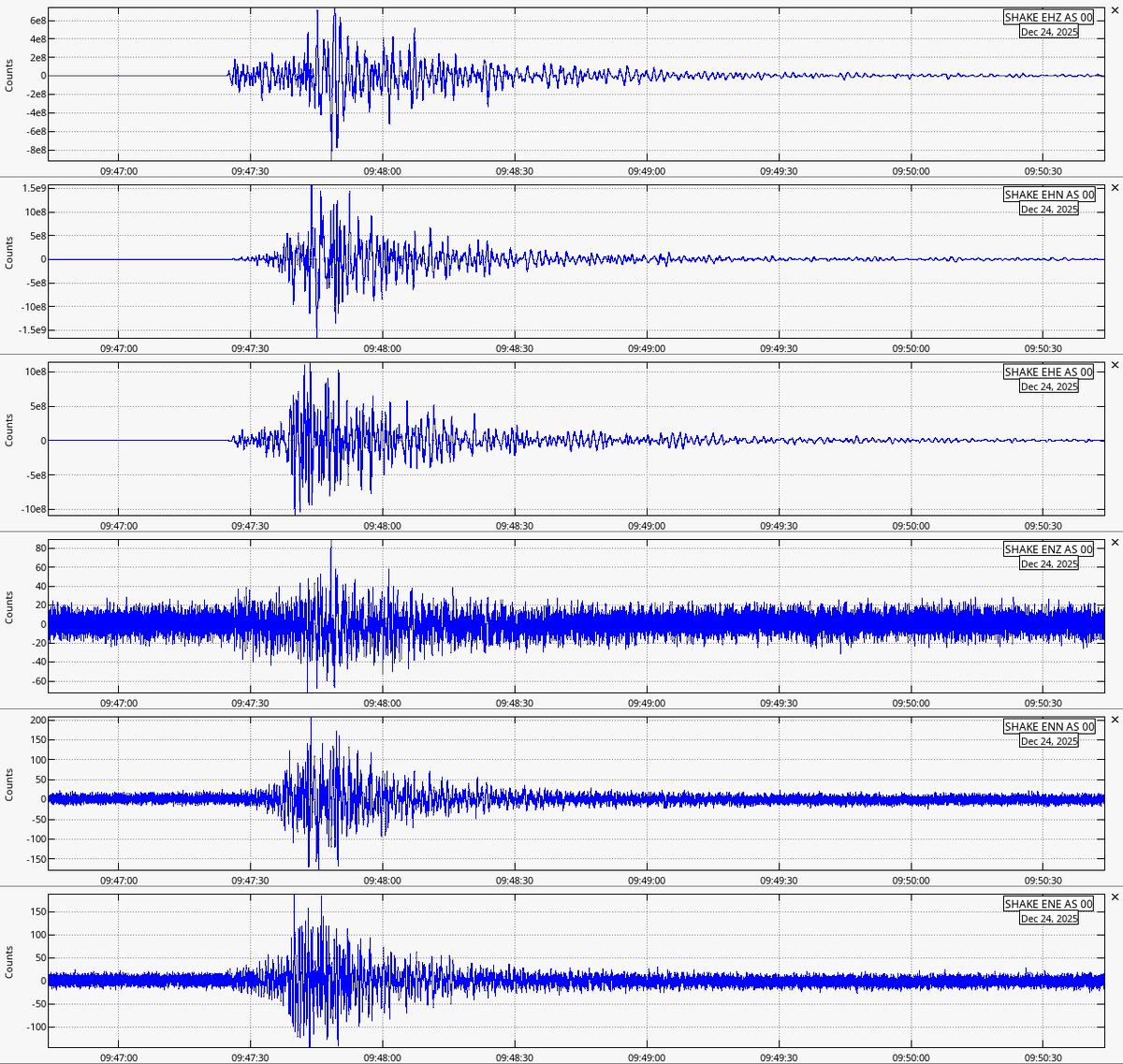Click the 10e8 value on EHE amplitude axis
1123x1064 pixels.
pyautogui.click(x=36, y=372)
